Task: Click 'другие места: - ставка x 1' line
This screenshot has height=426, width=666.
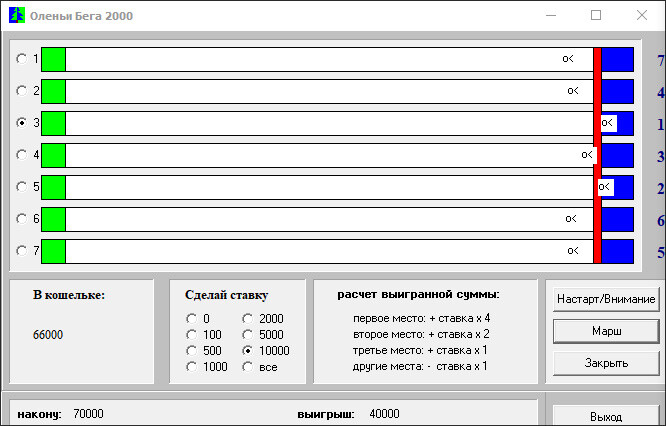Action: 420,366
